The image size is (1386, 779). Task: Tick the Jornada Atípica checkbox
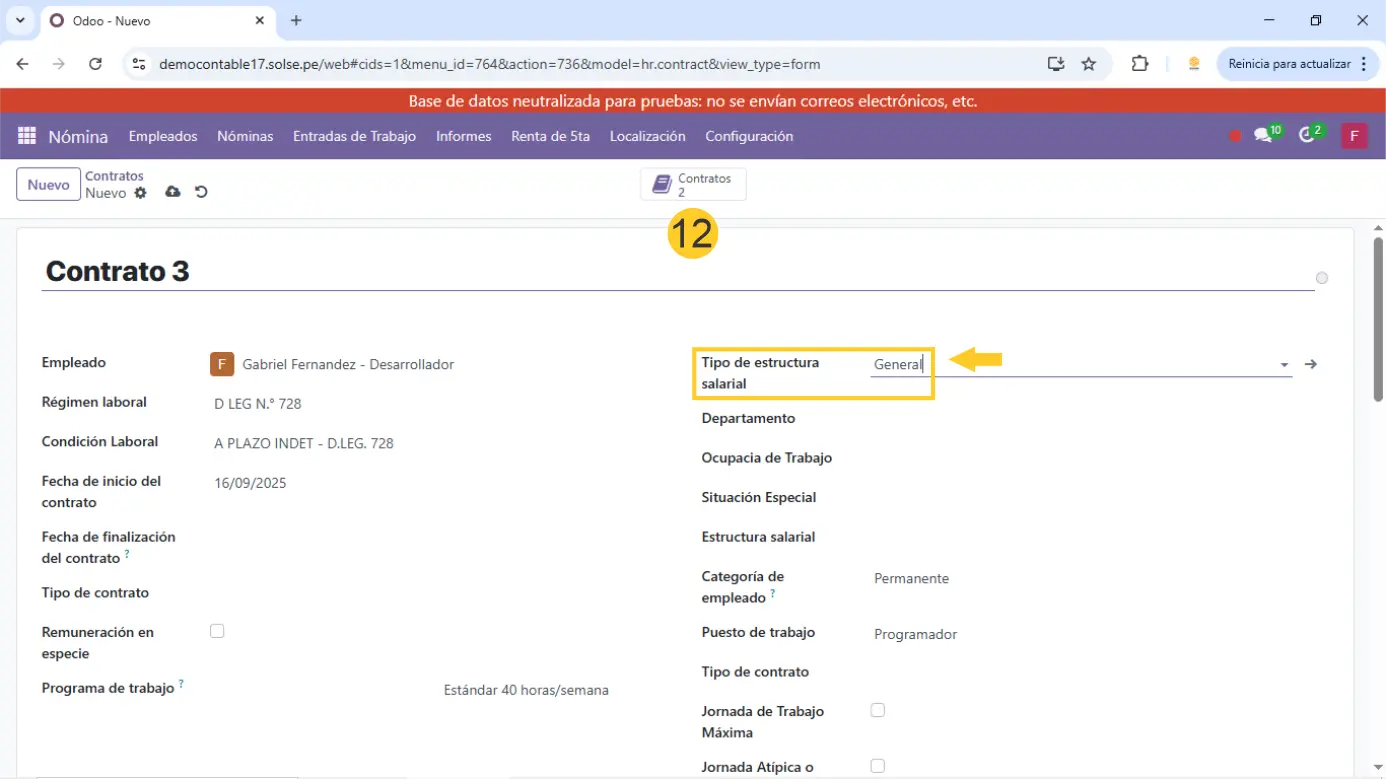877,766
